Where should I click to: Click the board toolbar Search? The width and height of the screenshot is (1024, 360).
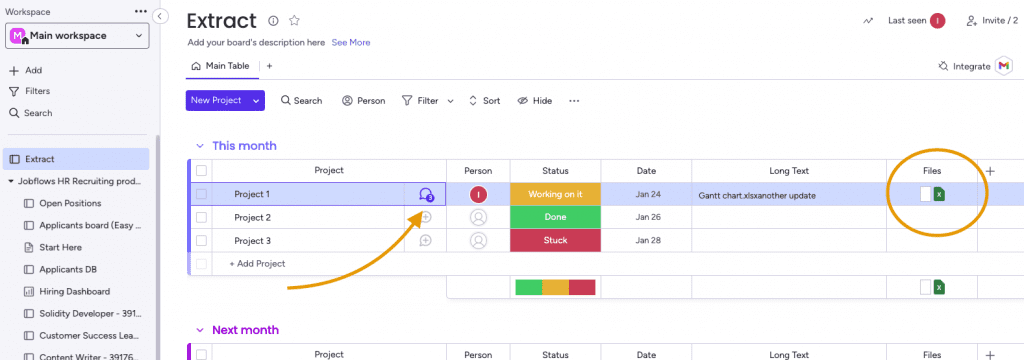click(x=302, y=101)
